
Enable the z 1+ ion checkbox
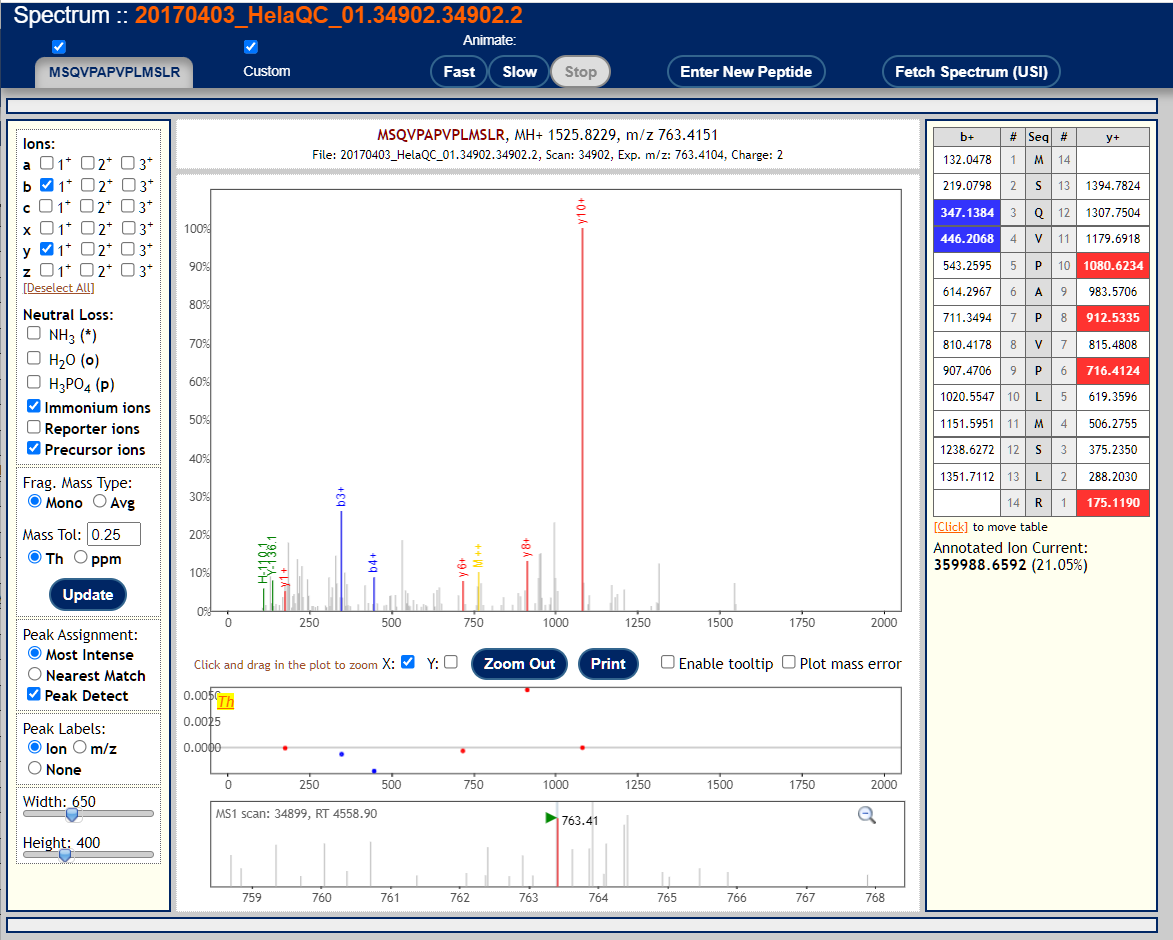46,269
